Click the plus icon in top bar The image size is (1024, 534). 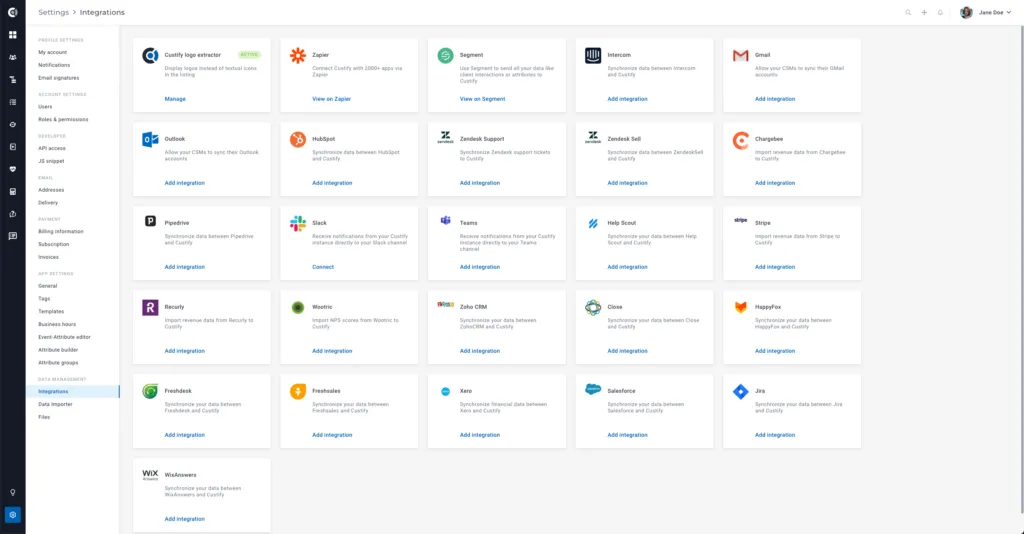tap(924, 12)
